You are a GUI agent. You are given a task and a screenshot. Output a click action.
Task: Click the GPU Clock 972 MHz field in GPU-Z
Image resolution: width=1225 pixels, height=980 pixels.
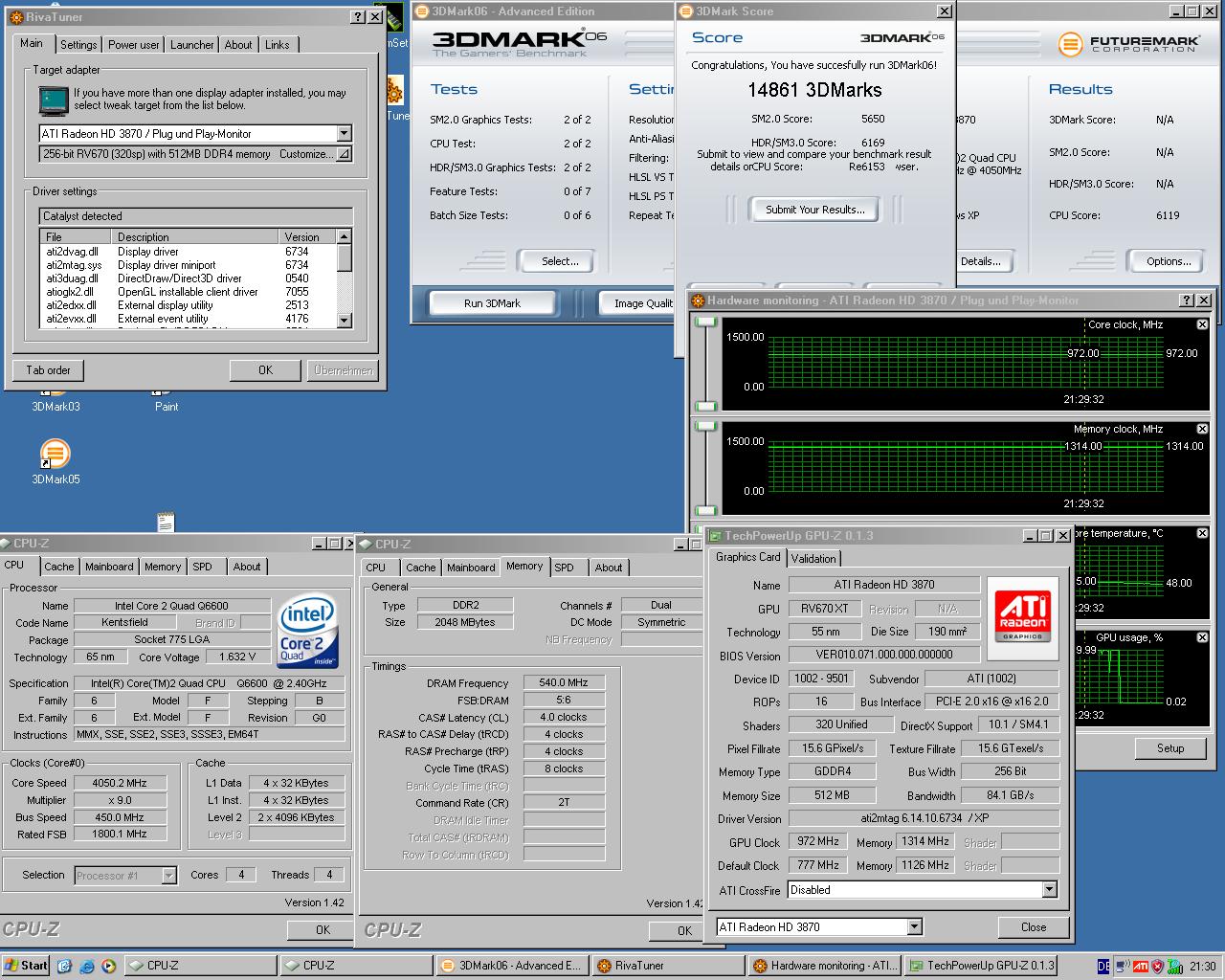[x=818, y=842]
